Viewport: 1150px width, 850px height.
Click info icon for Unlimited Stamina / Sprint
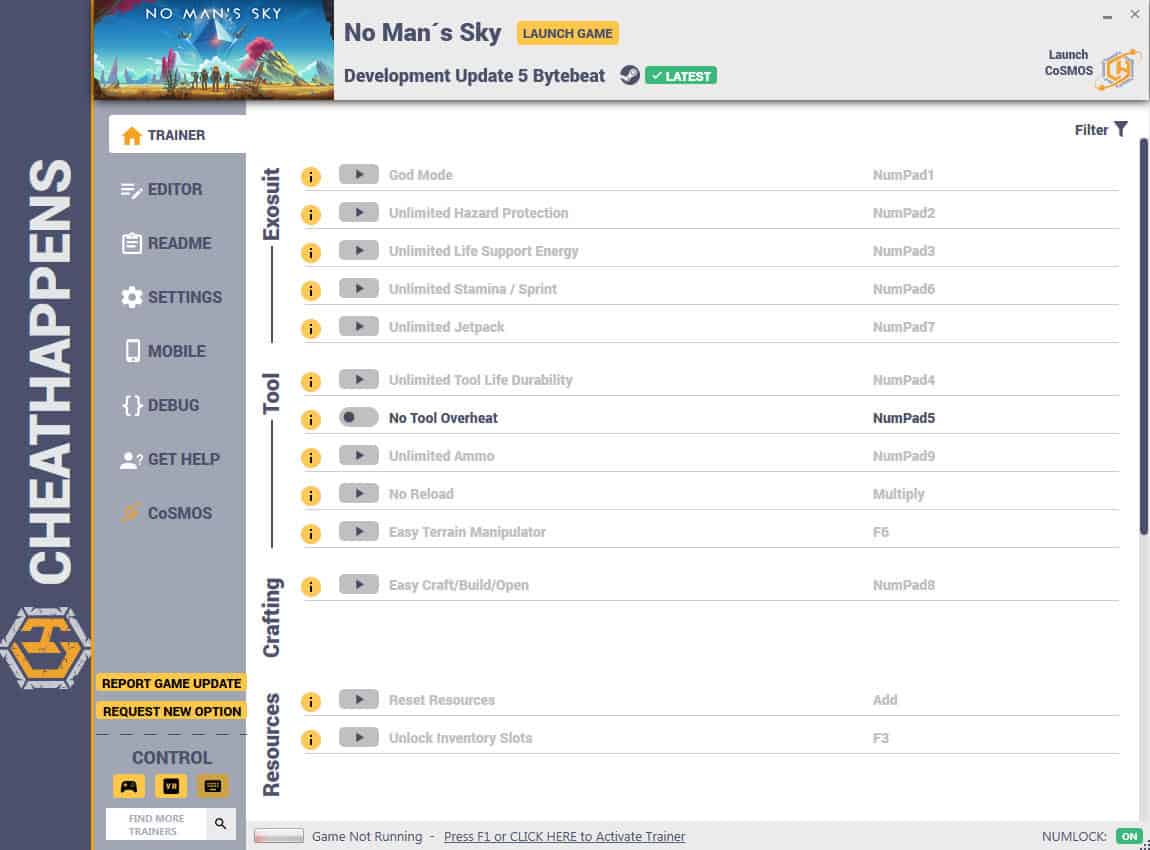pyautogui.click(x=311, y=291)
